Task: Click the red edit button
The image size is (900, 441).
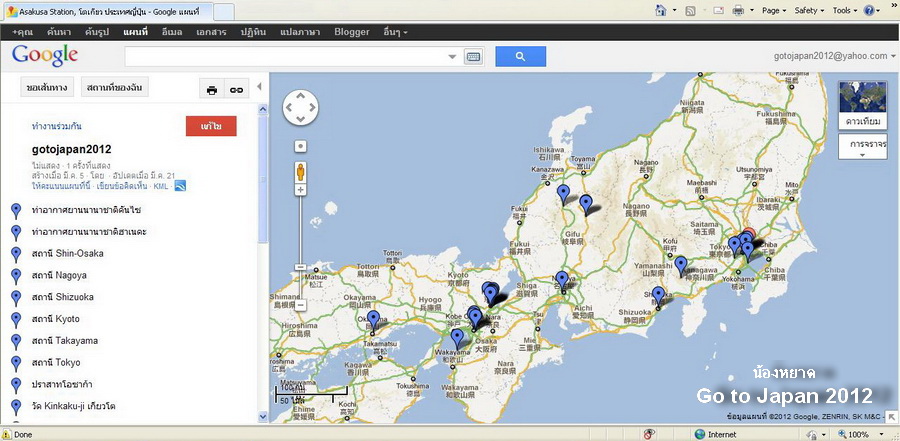Action: pos(211,126)
